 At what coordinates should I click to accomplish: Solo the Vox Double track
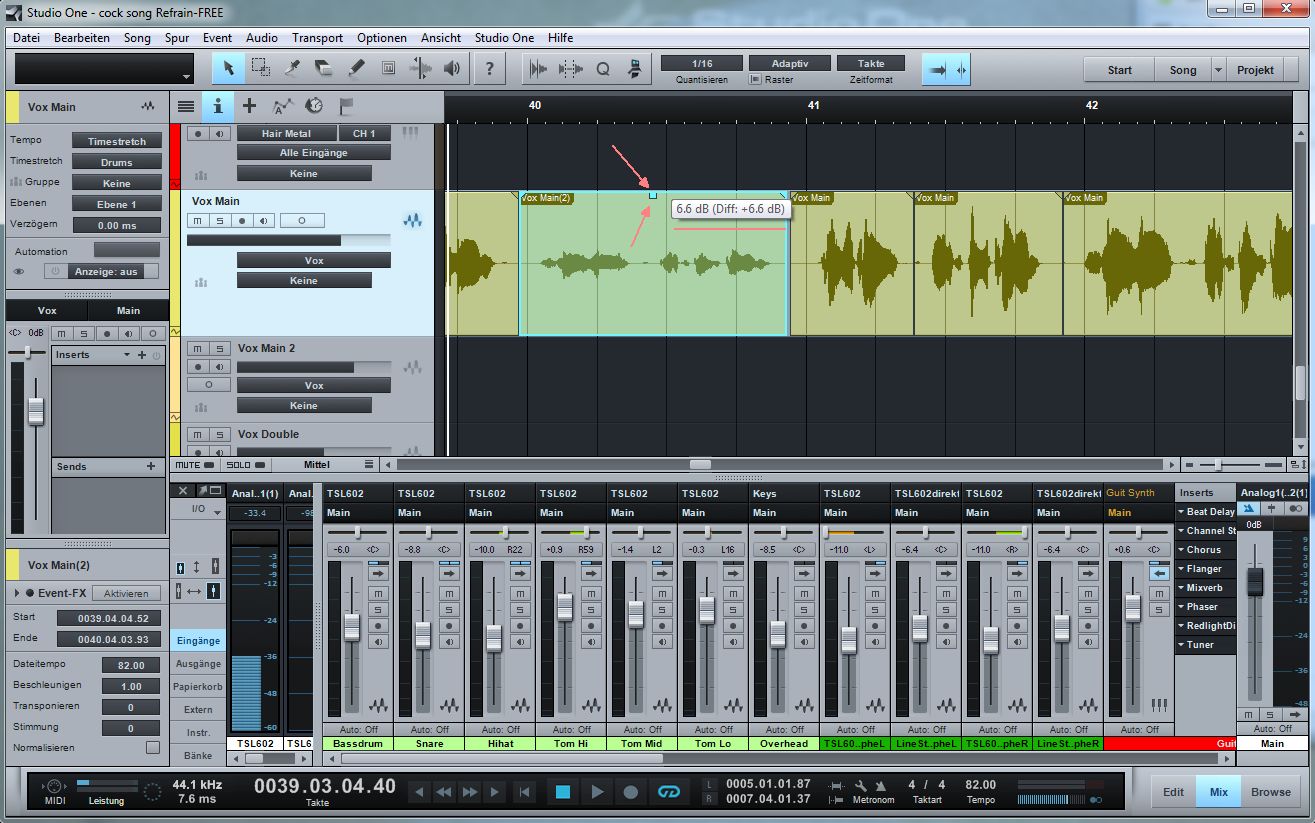(220, 434)
